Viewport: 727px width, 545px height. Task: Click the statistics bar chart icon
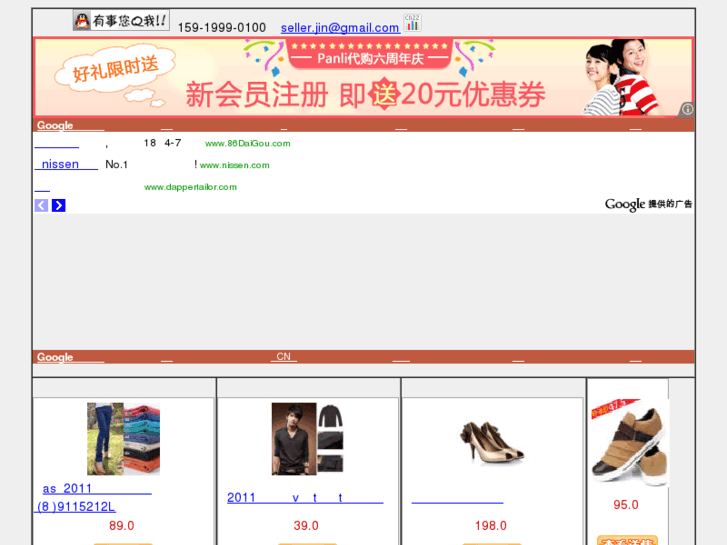(x=412, y=23)
